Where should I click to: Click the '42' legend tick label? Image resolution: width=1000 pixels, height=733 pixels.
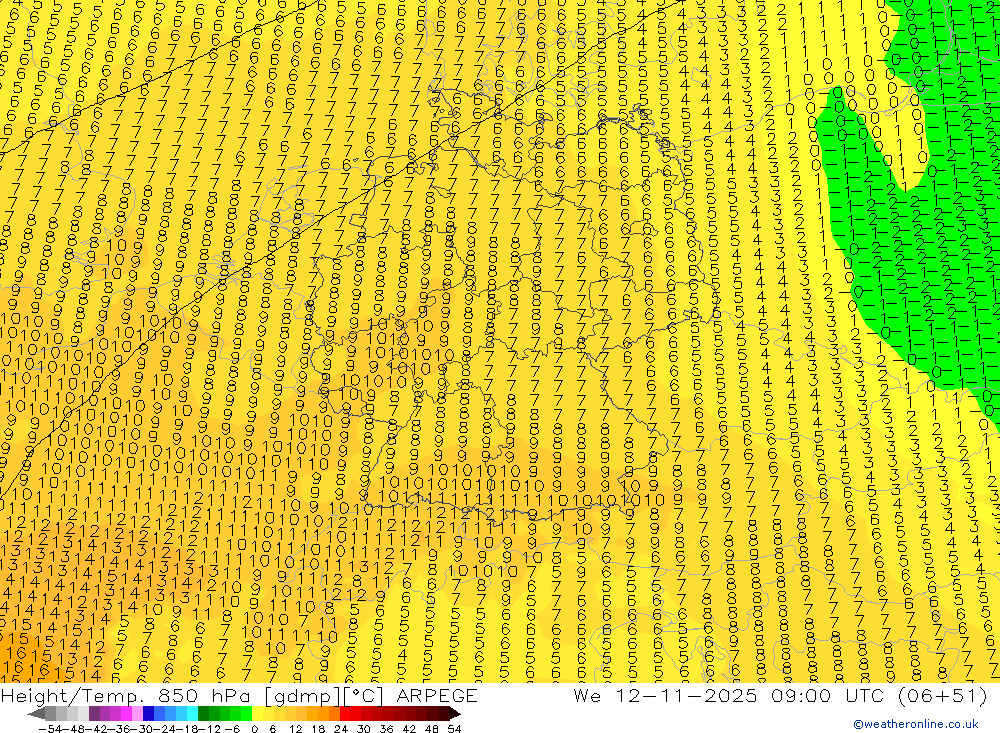point(409,729)
